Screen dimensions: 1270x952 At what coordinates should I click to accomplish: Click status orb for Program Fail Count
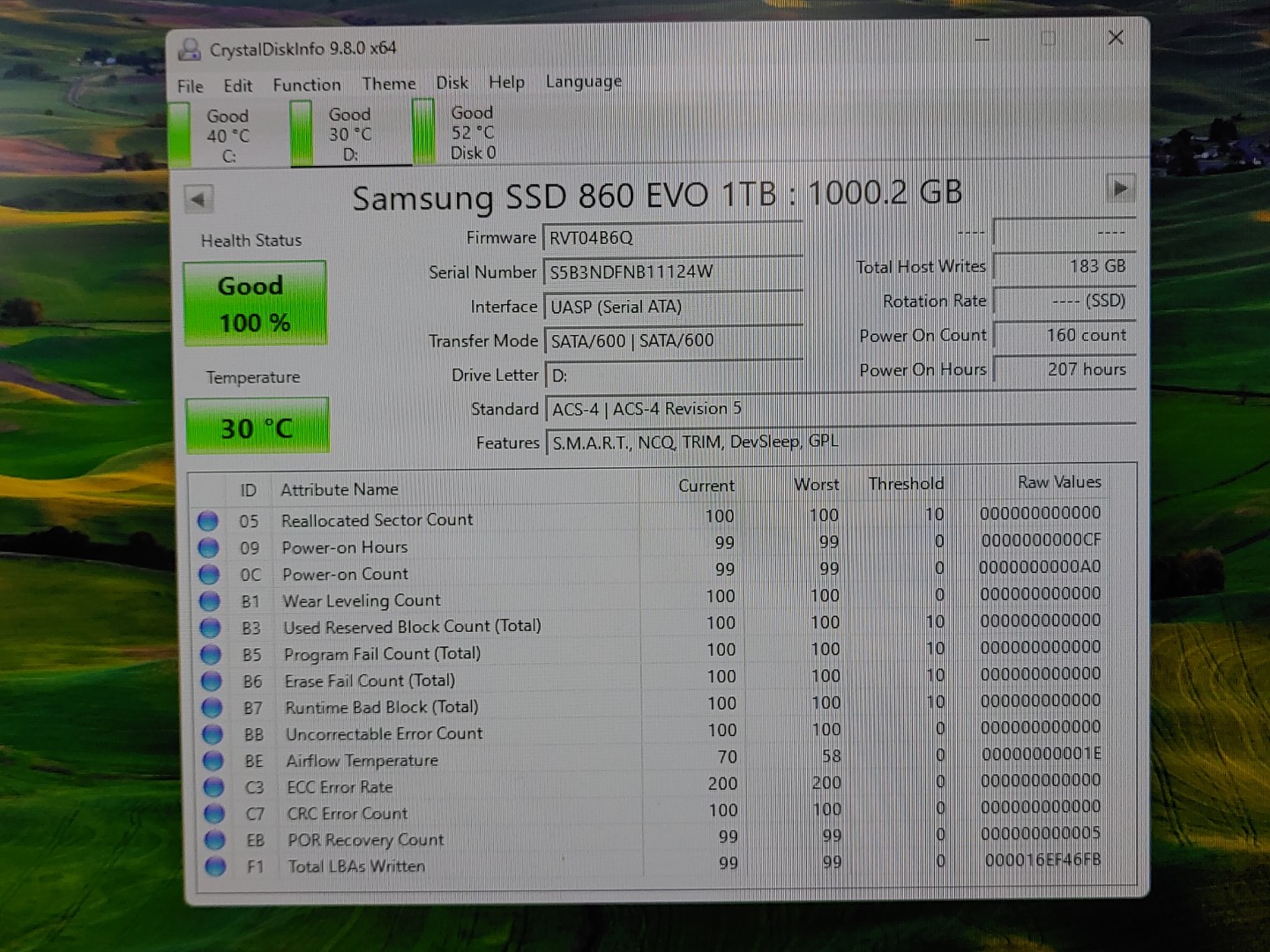(x=211, y=654)
